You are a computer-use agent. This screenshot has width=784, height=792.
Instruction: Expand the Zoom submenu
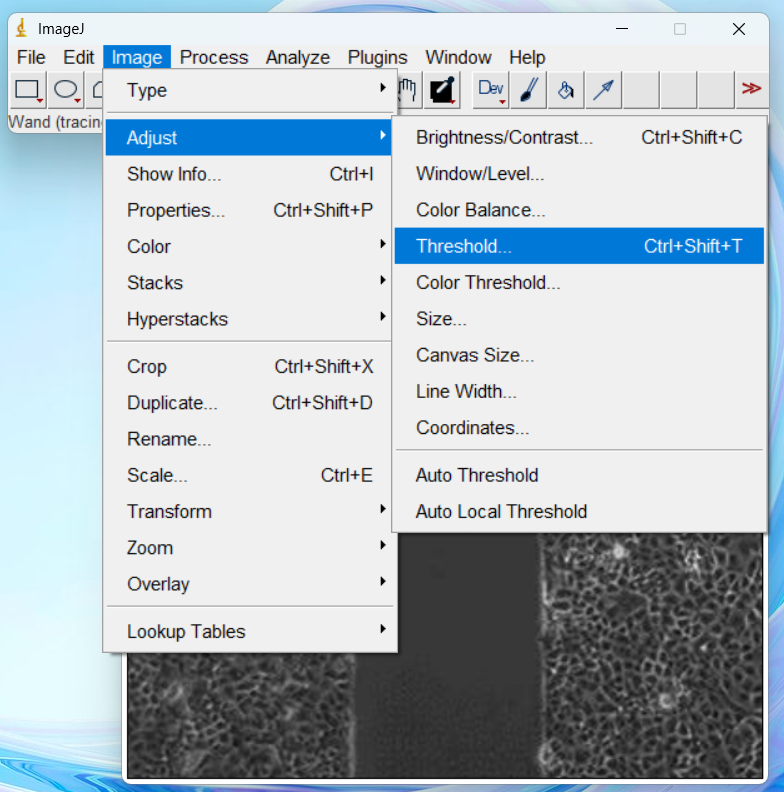click(x=249, y=548)
